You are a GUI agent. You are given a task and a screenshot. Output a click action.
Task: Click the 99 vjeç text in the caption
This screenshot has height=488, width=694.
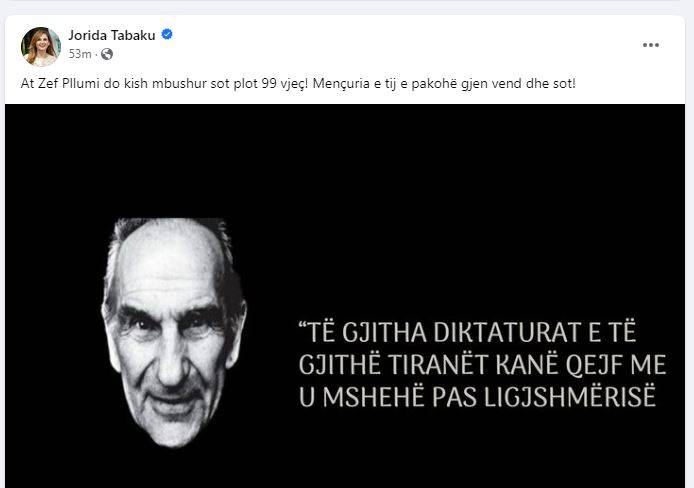(x=283, y=84)
